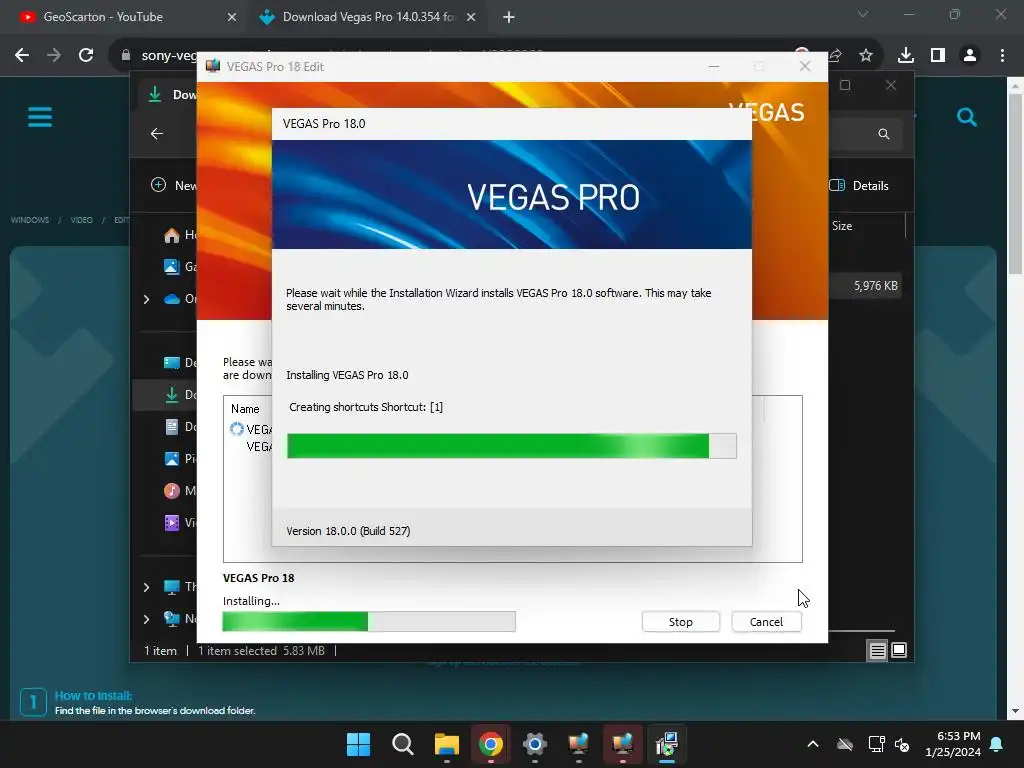This screenshot has width=1024, height=768.
Task: Open a new Chrome tab
Action: pyautogui.click(x=509, y=17)
